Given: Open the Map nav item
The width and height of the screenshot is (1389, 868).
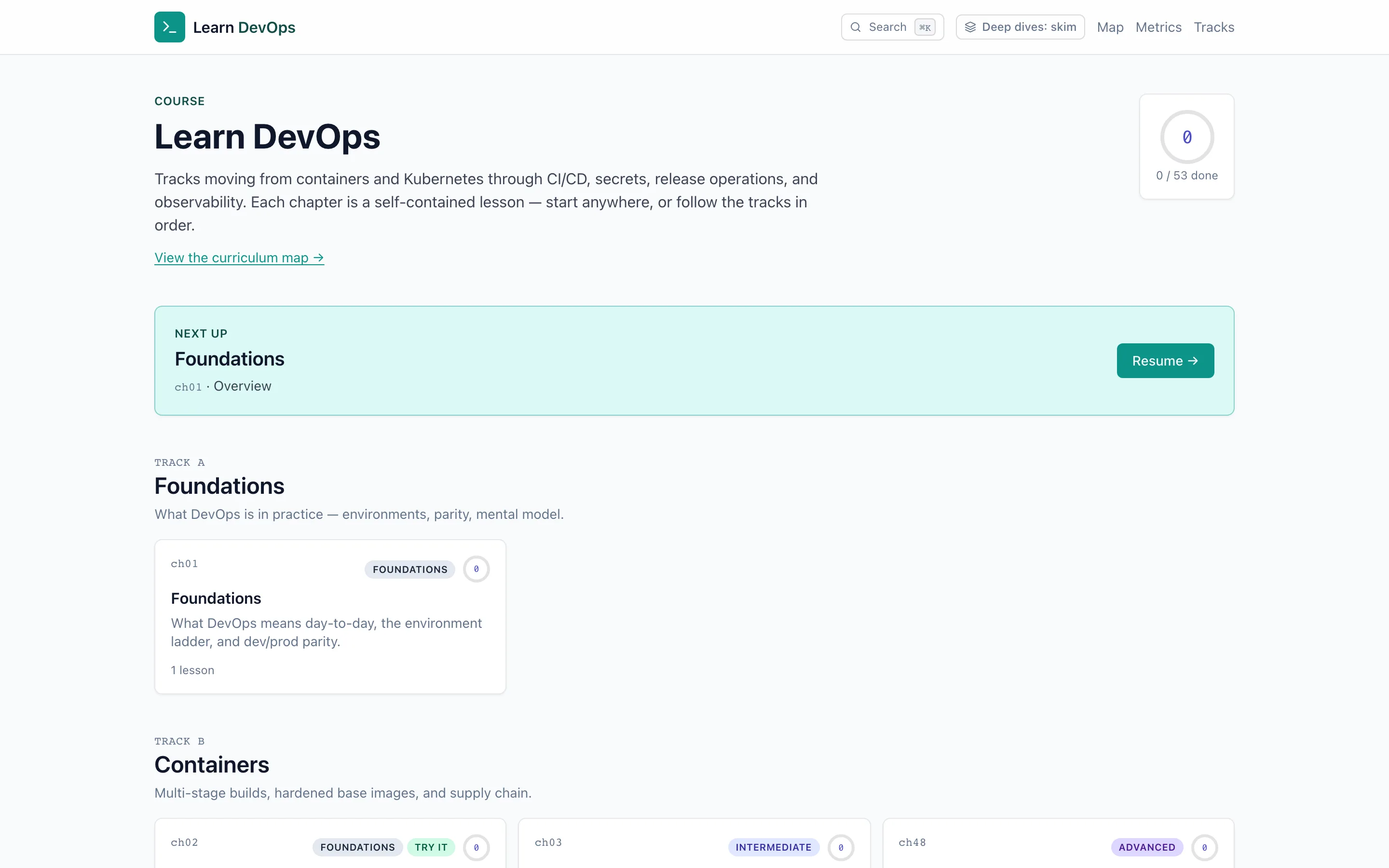Looking at the screenshot, I should pos(1110,27).
